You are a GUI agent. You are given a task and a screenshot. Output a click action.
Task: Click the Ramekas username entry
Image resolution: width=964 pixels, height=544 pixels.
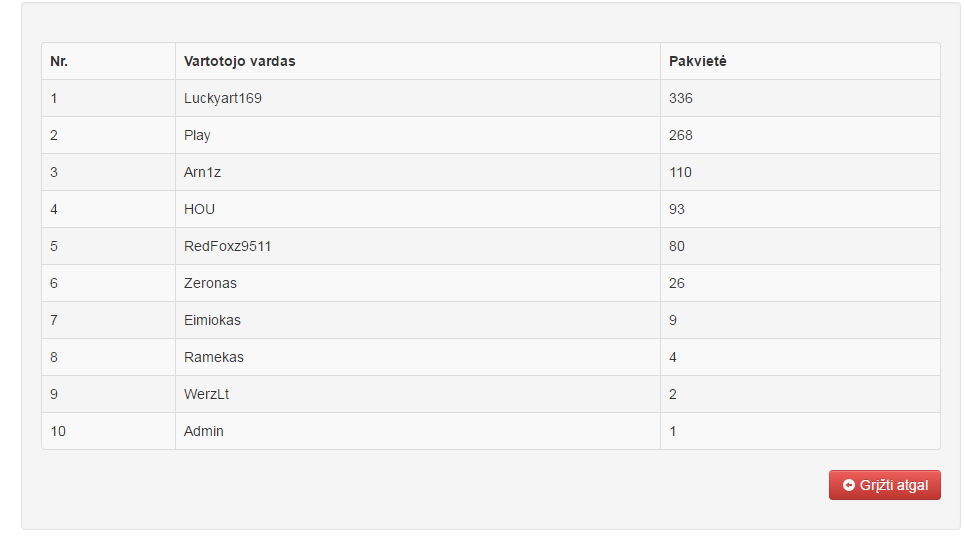[x=214, y=357]
